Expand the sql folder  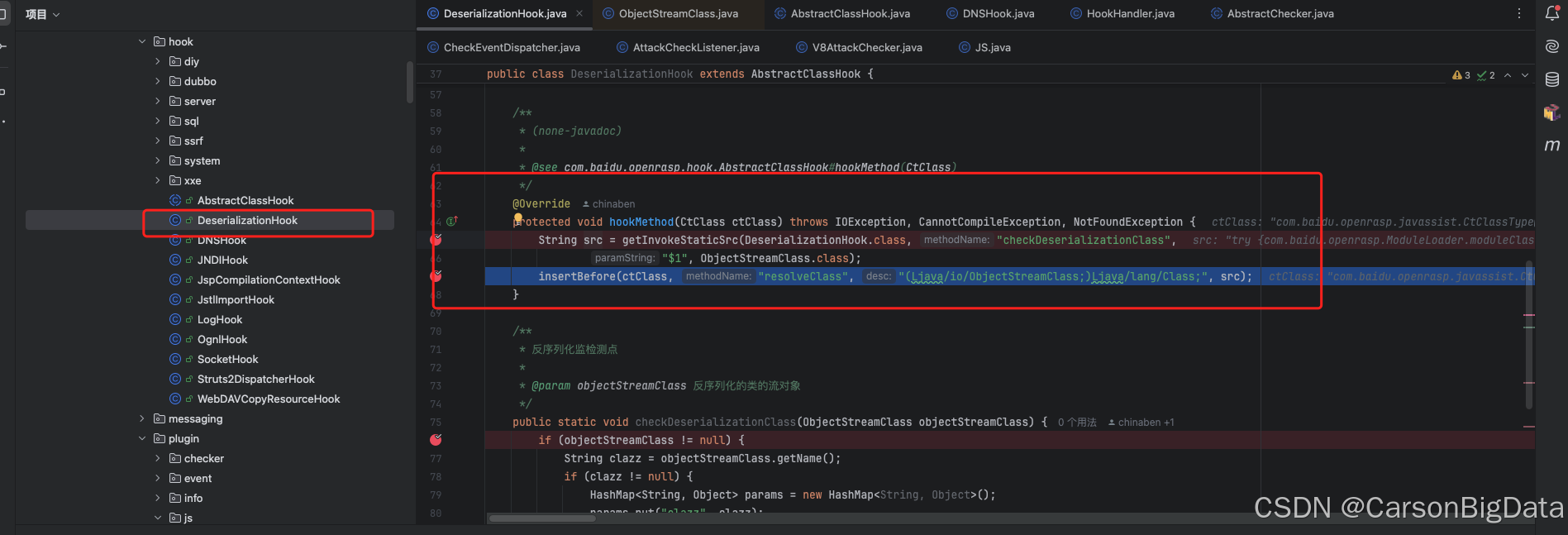pyautogui.click(x=158, y=121)
